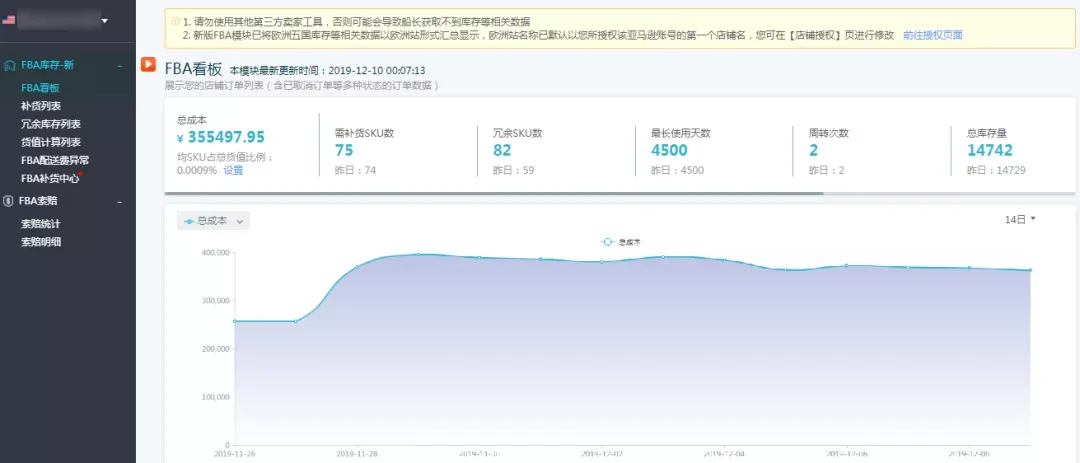Click the horizontal scrollbar under the metrics
The width and height of the screenshot is (1080, 463).
pyautogui.click(x=494, y=194)
